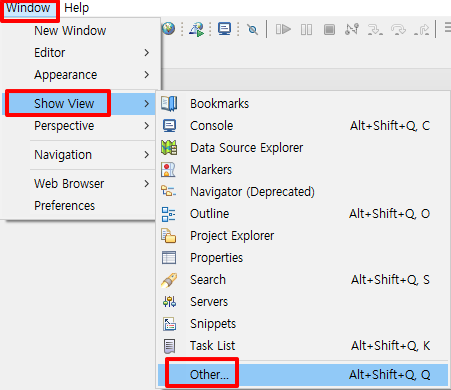This screenshot has width=451, height=390.
Task: Select the Bookmarks label text
Action: coord(219,104)
